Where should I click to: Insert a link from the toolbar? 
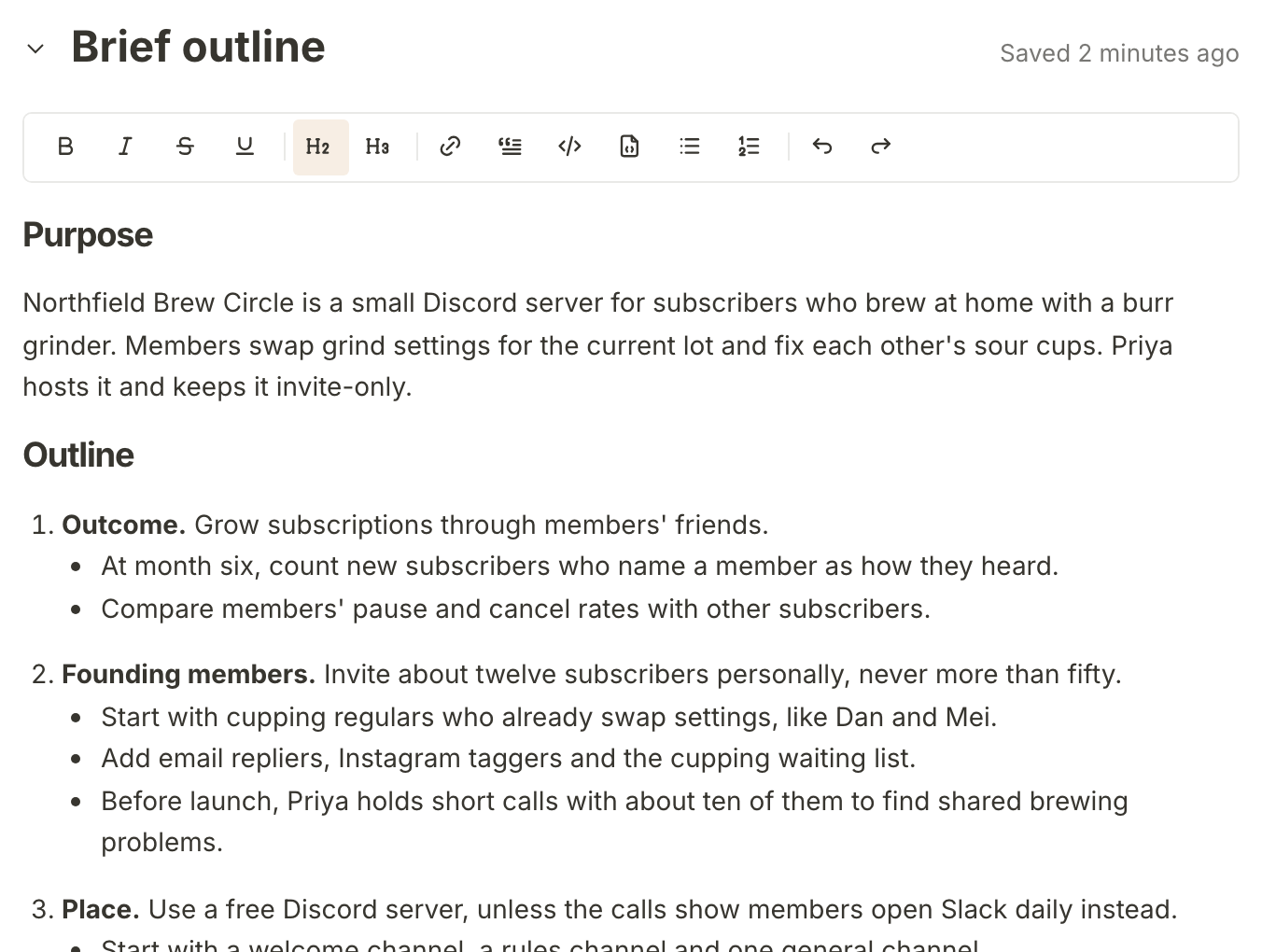tap(450, 147)
